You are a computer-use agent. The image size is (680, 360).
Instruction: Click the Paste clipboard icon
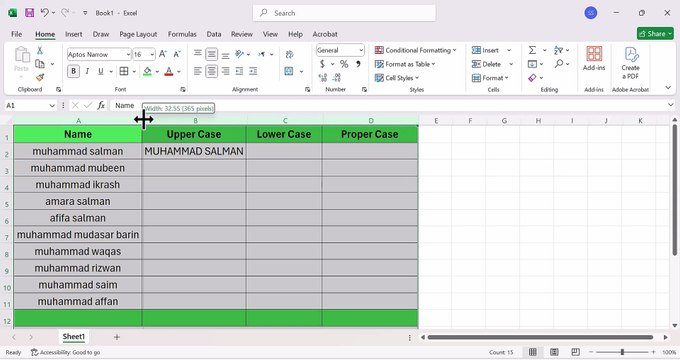(21, 56)
